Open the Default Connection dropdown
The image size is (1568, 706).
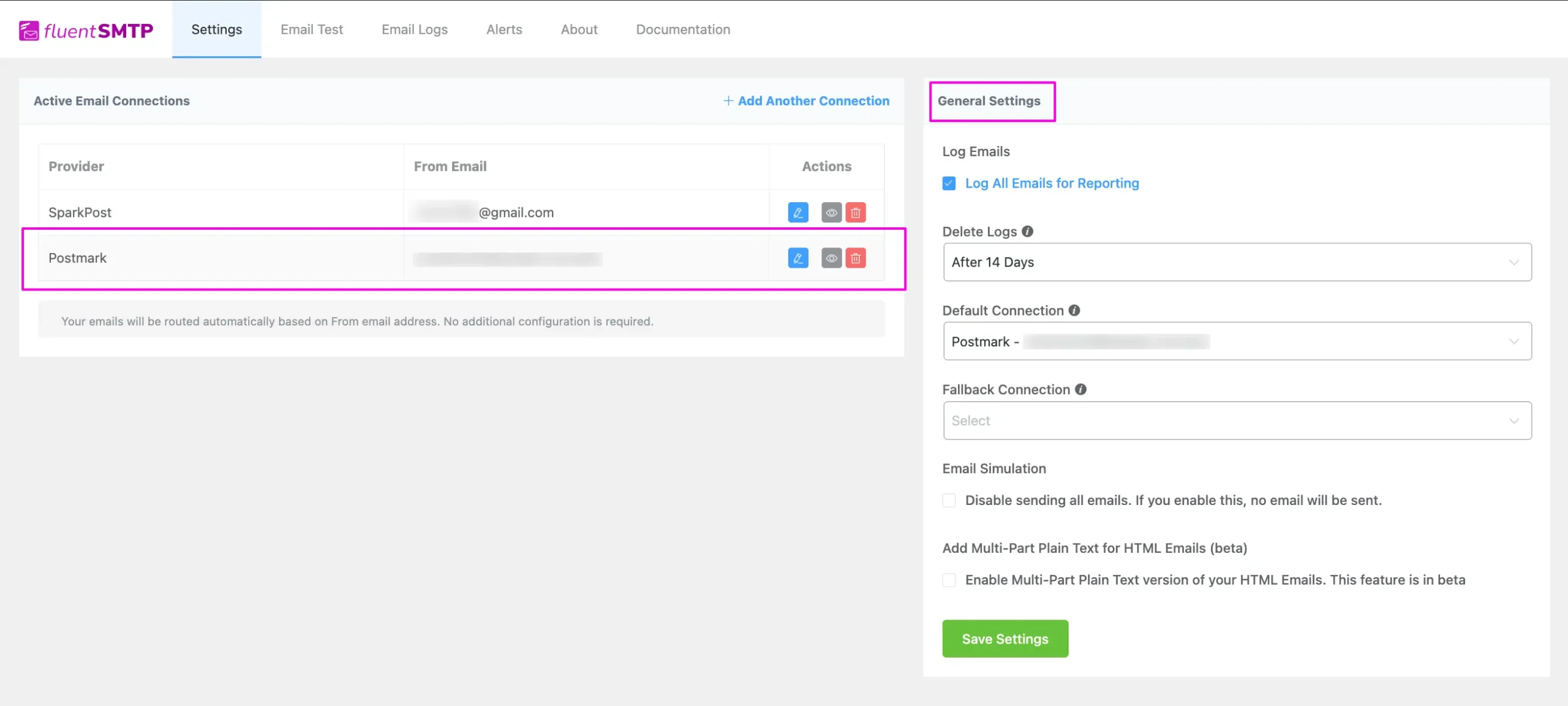(1237, 341)
